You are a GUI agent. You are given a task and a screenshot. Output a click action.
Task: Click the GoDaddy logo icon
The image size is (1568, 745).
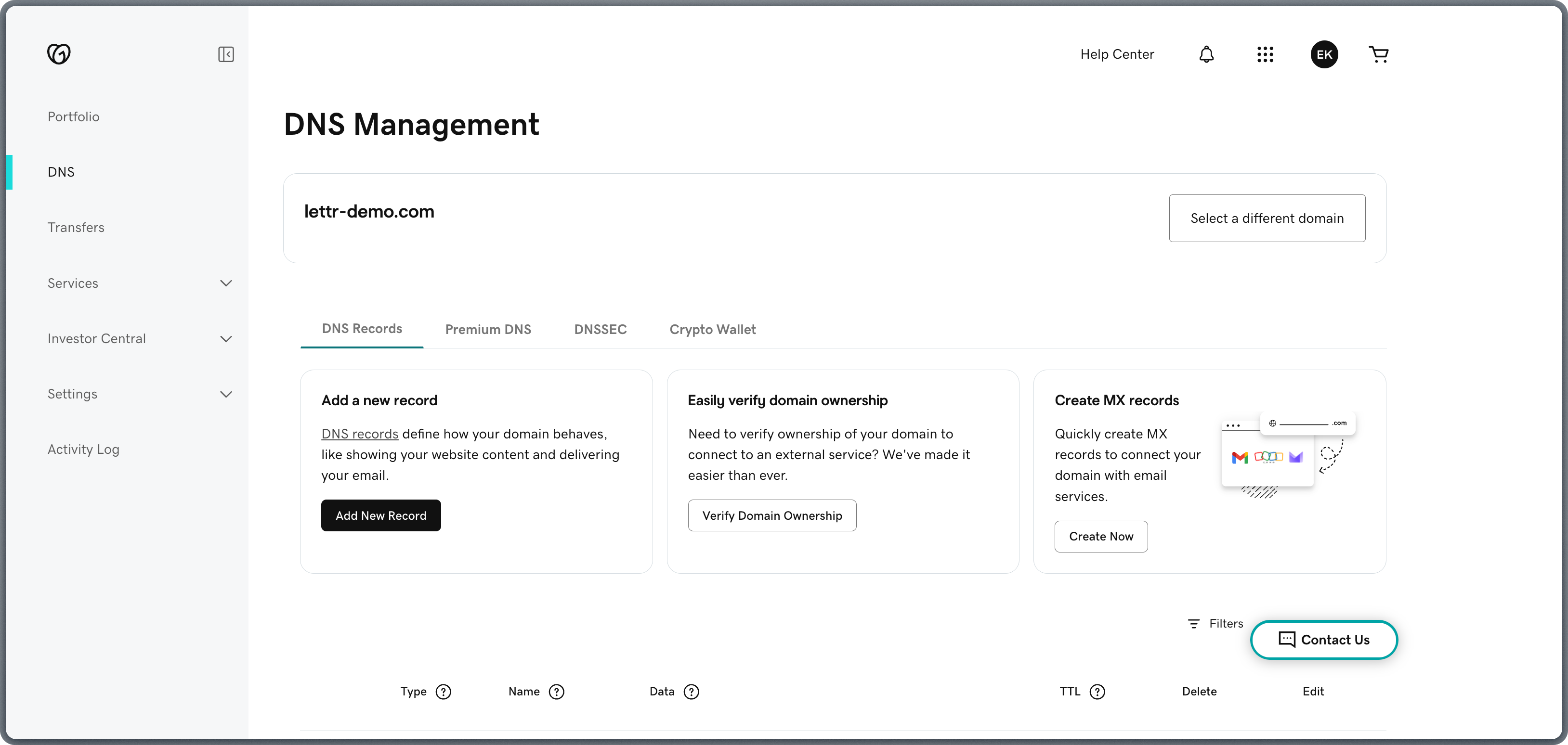(x=59, y=54)
